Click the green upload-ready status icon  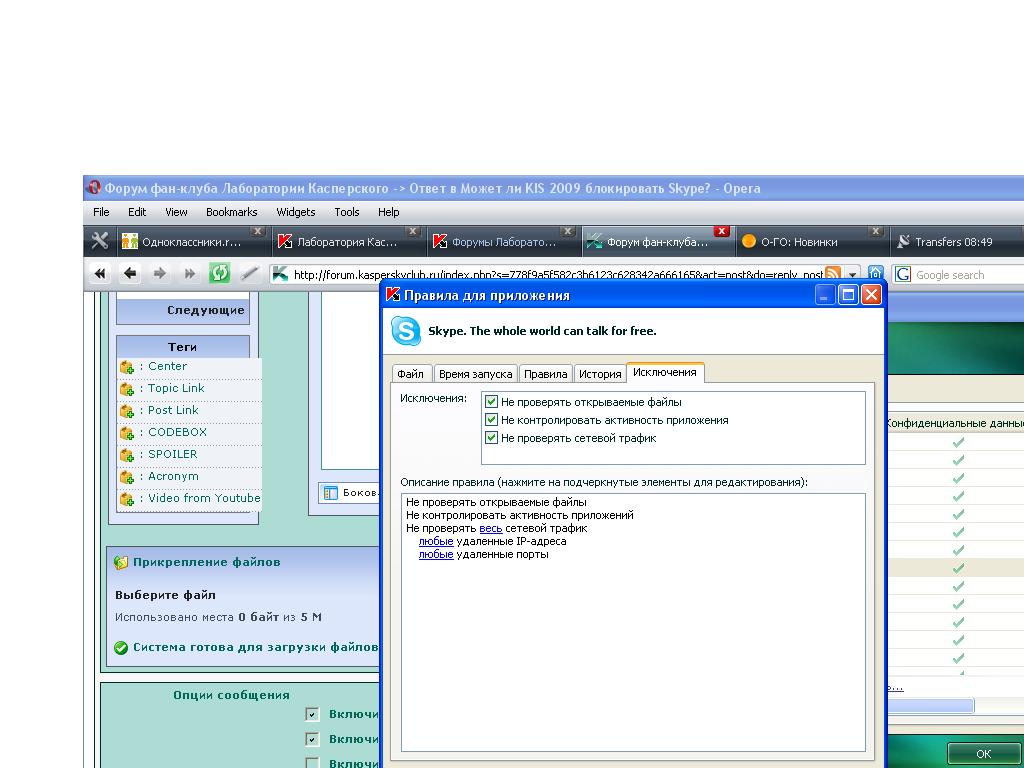[x=121, y=648]
